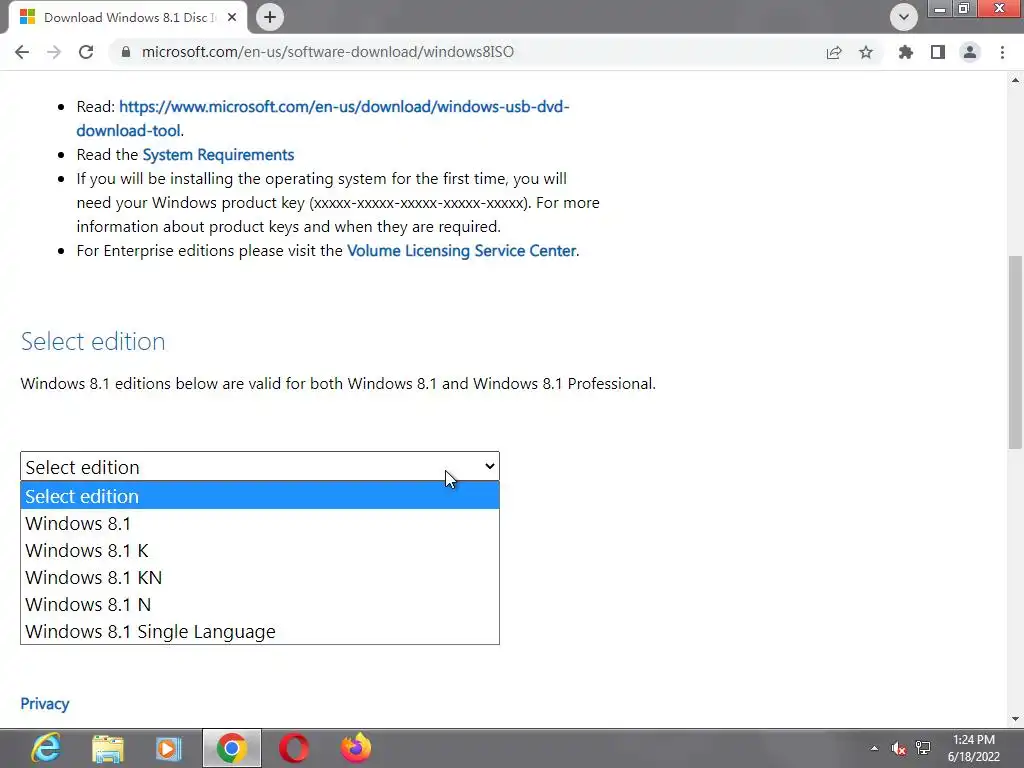Choose Windows 8.1 K edition
This screenshot has height=768, width=1024.
click(260, 551)
